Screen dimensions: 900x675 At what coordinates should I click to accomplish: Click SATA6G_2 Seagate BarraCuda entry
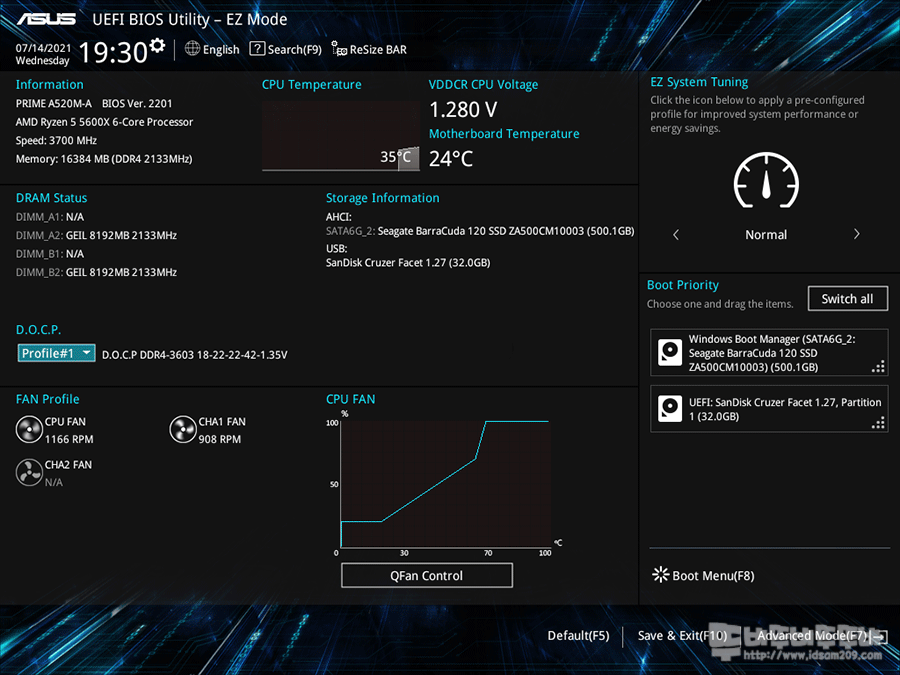click(480, 231)
